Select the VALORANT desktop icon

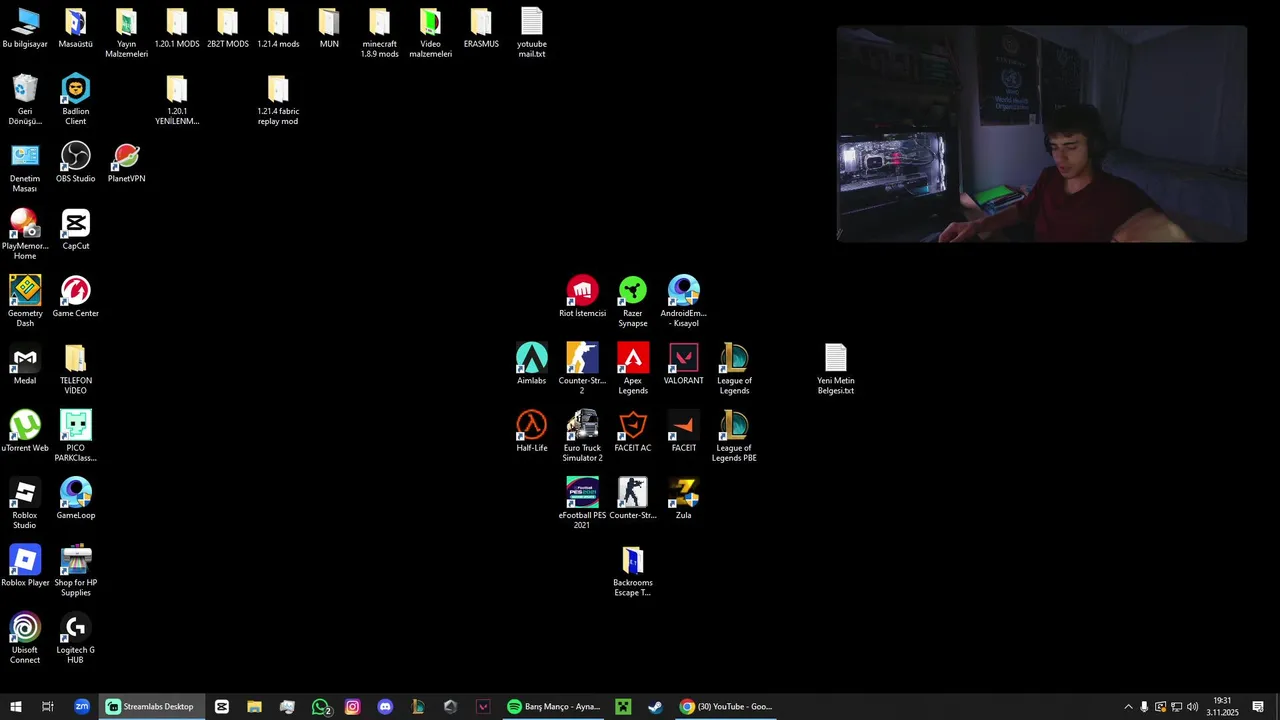[684, 364]
